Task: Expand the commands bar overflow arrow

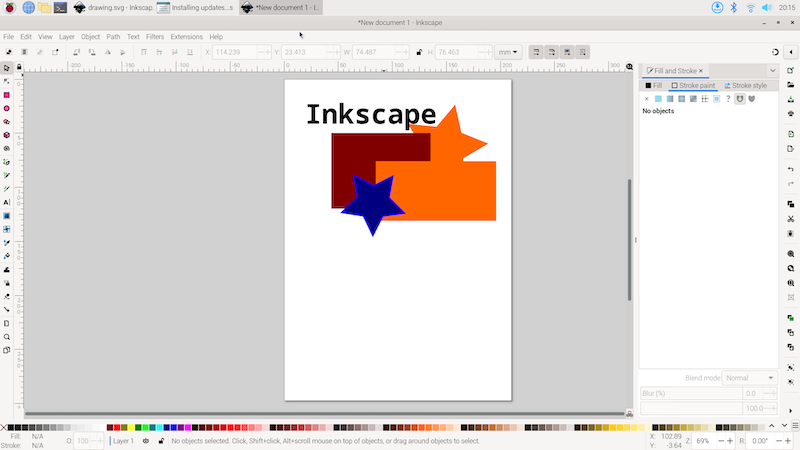Action: [791, 411]
